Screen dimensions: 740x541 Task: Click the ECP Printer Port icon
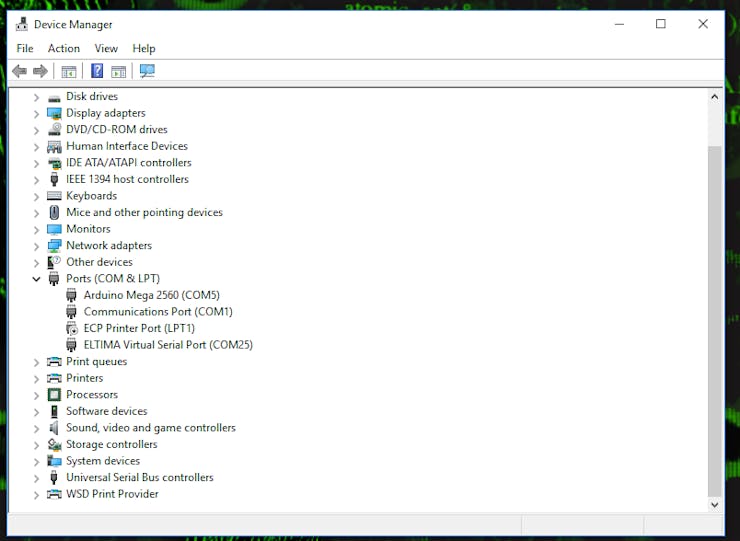(72, 329)
